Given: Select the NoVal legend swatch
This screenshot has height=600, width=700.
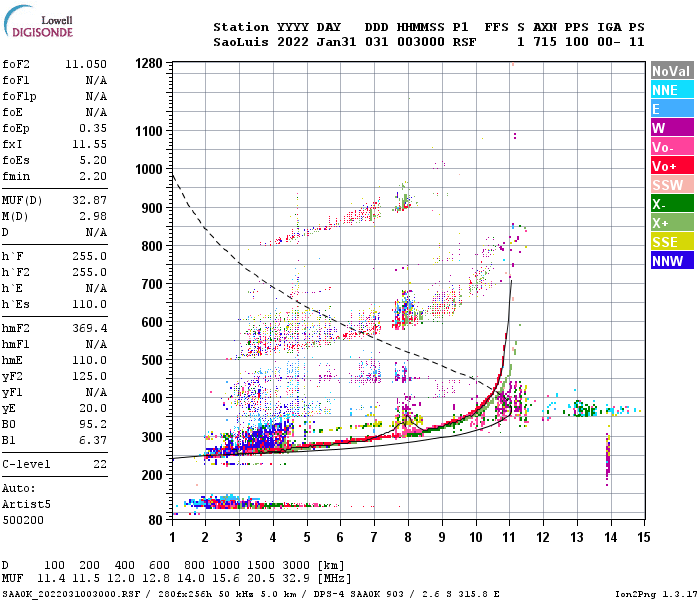Looking at the screenshot, I should pyautogui.click(x=672, y=71).
